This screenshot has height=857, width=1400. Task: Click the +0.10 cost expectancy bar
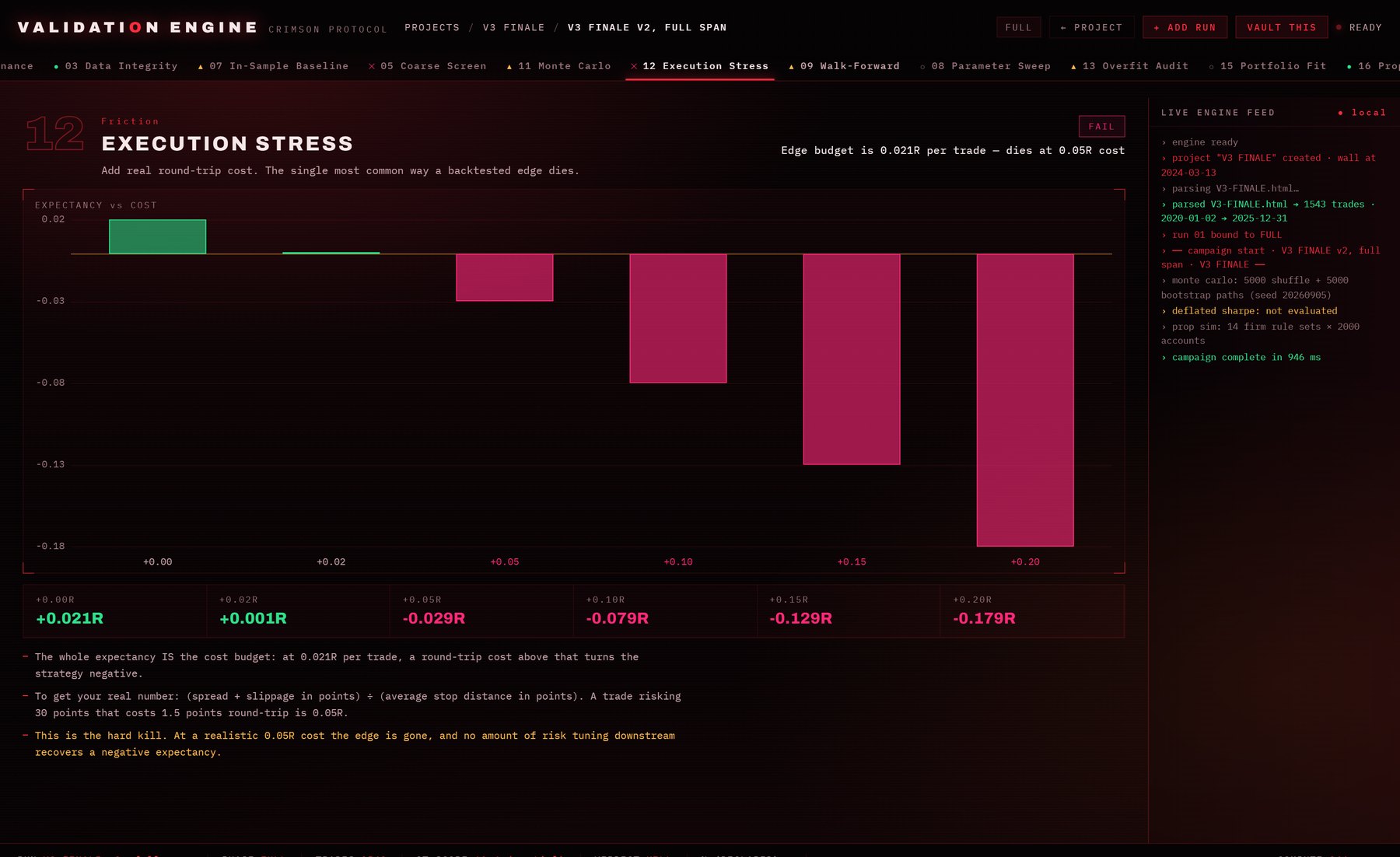click(x=677, y=318)
